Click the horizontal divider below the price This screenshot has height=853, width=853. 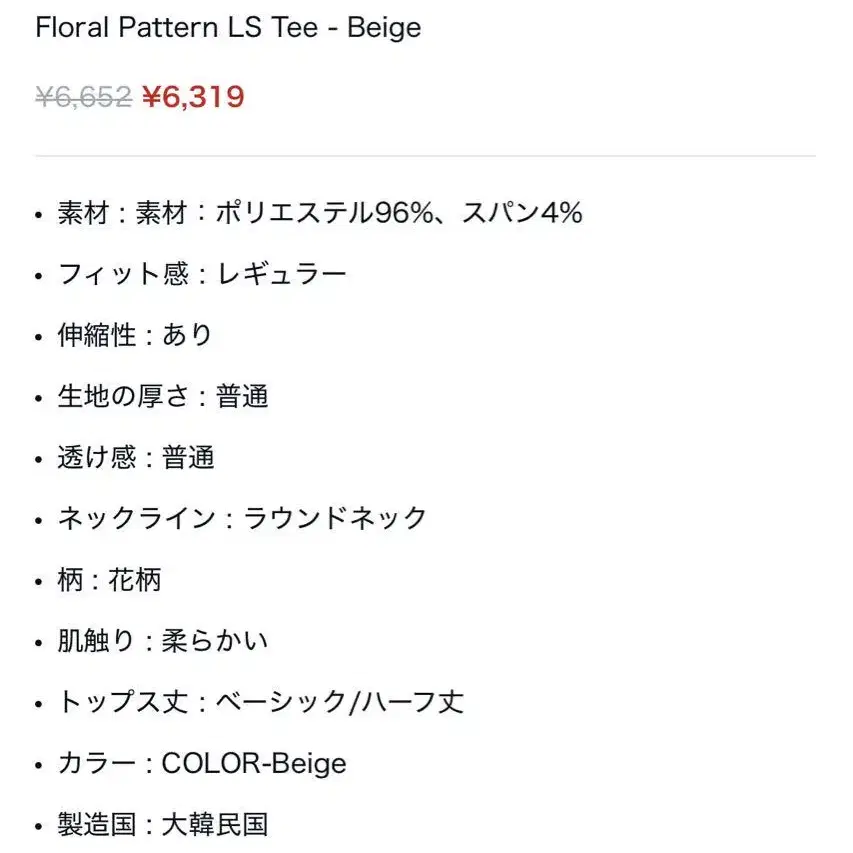425,156
